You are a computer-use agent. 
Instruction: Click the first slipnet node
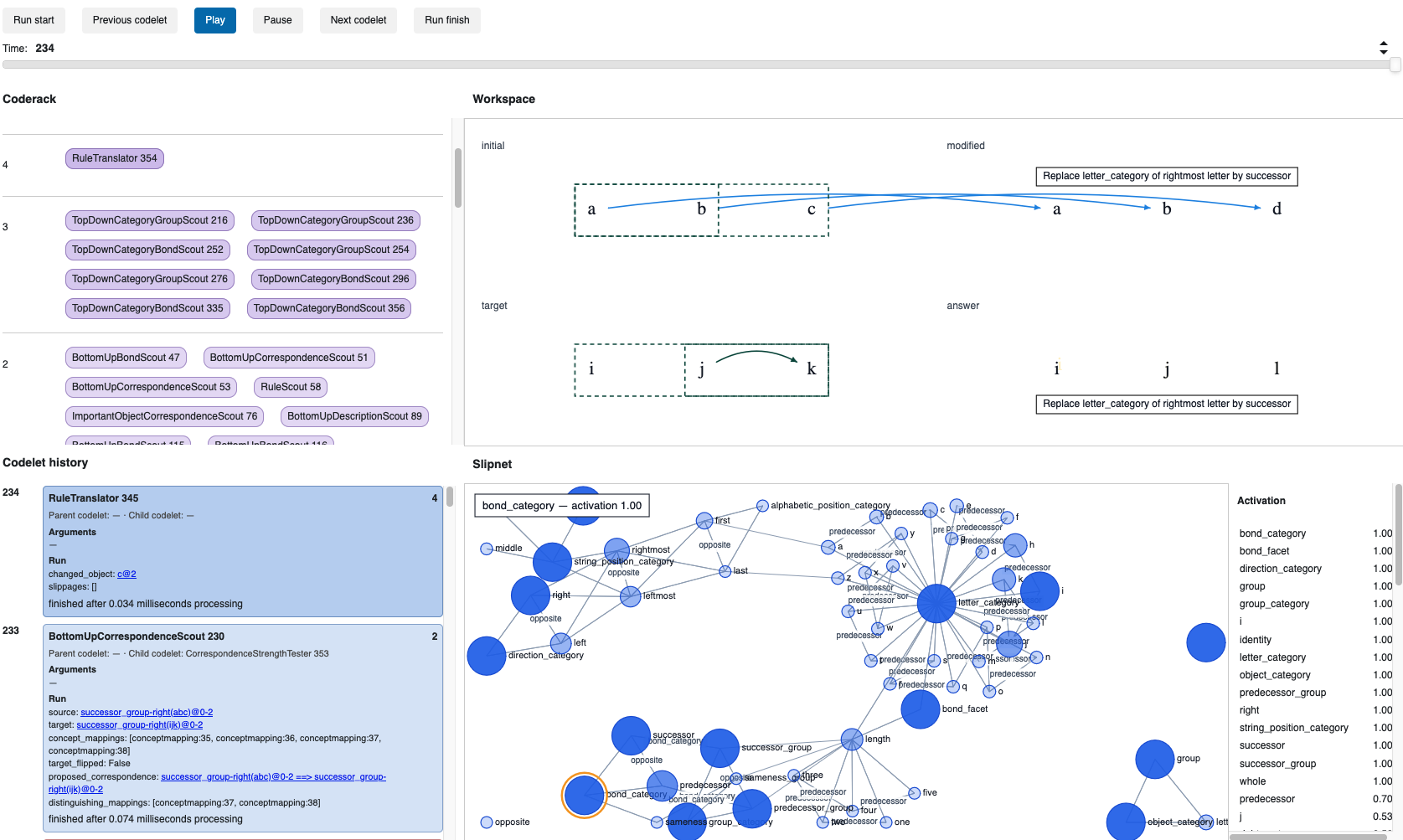tap(704, 521)
